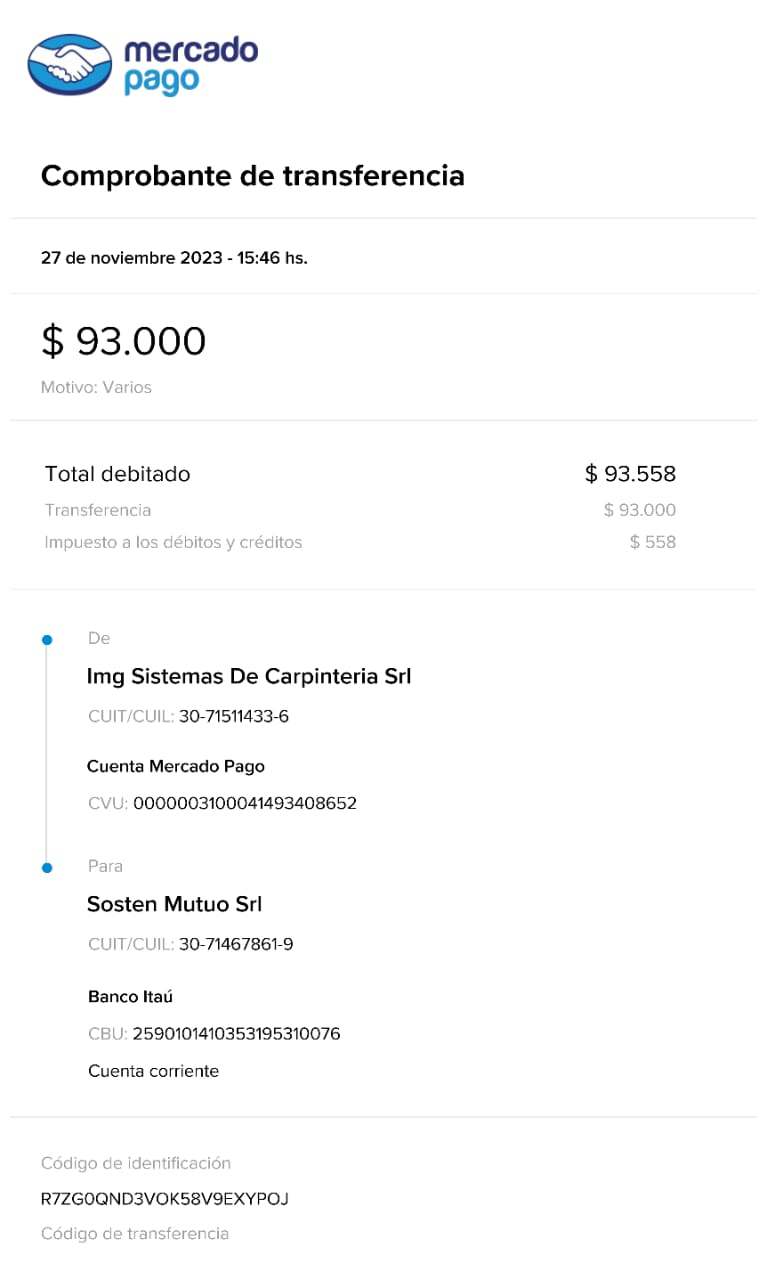Click the Motivo: Varios text
This screenshot has height=1280, width=767.
(x=96, y=387)
